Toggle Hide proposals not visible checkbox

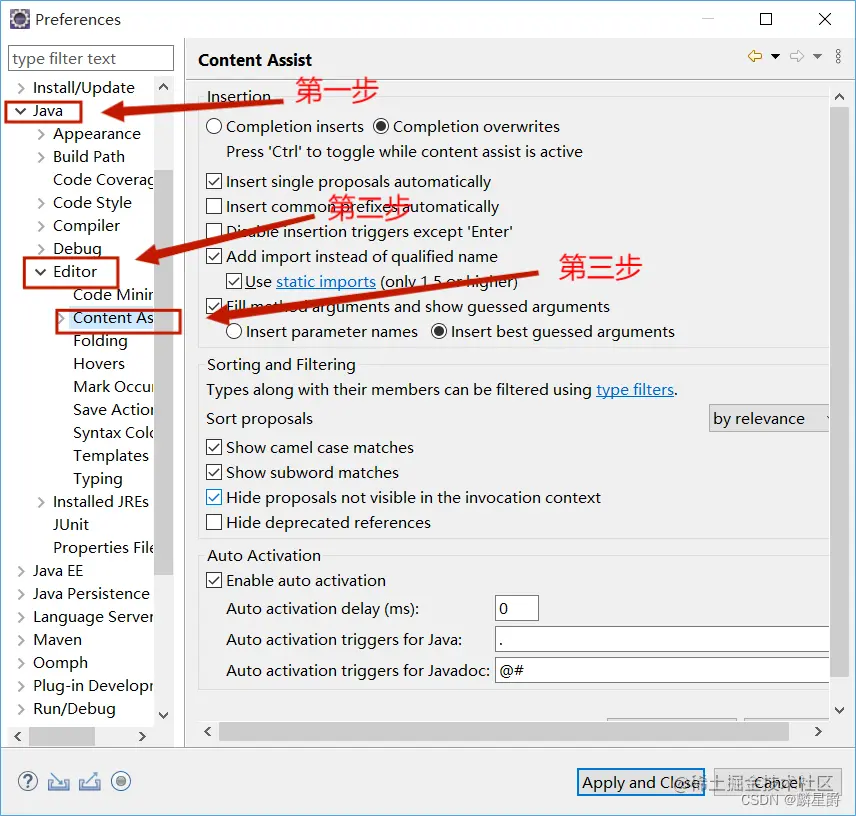coord(214,497)
